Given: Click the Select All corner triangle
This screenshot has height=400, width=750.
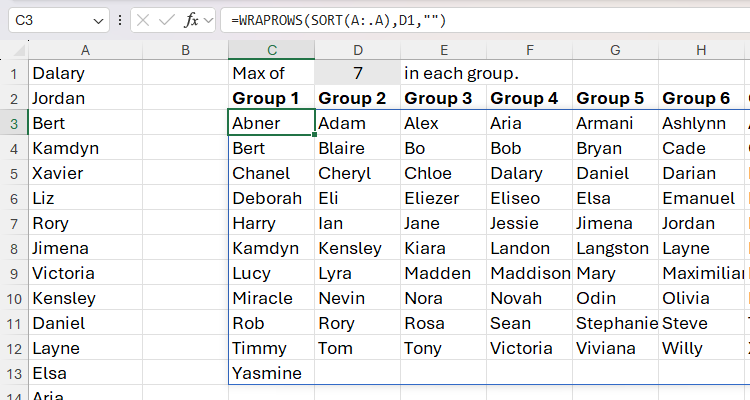Looking at the screenshot, I should [18, 50].
